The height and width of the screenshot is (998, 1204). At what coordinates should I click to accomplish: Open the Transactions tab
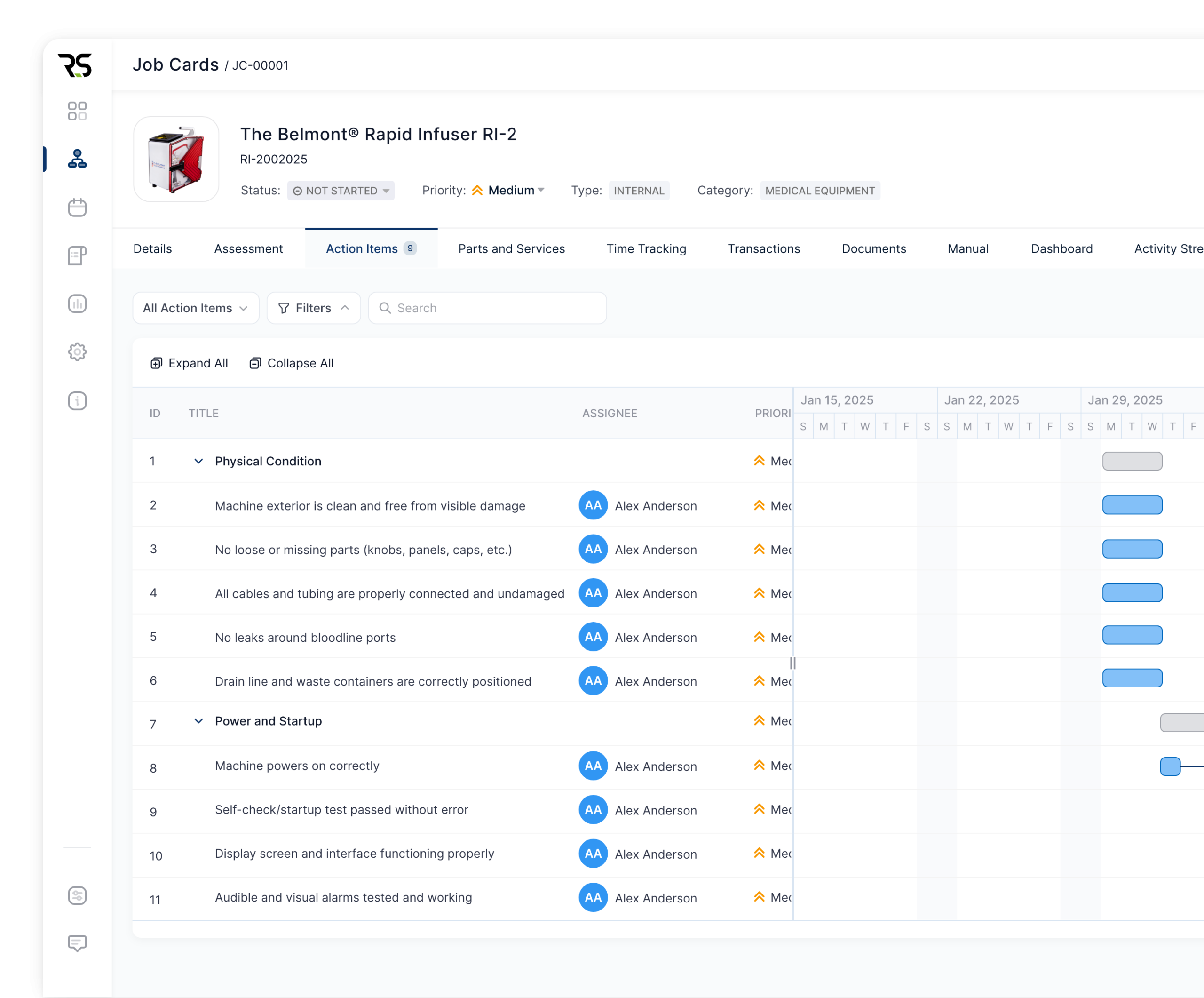(764, 249)
